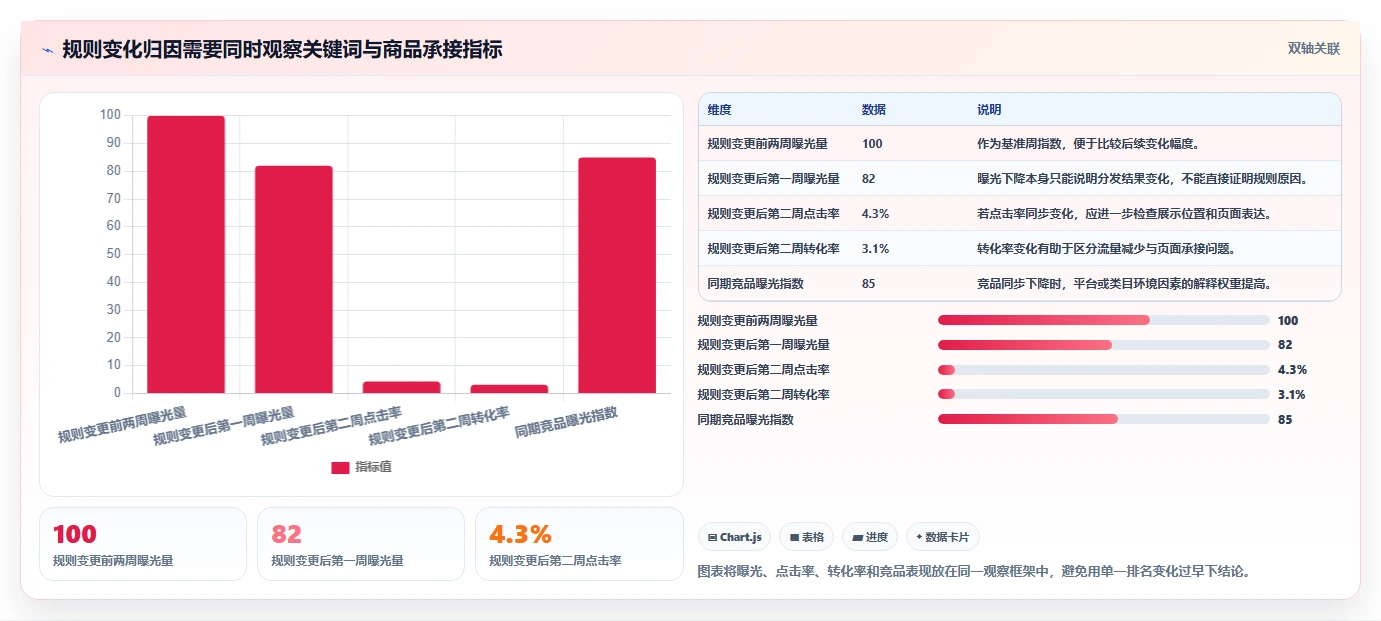Select the 表格 tag chip
The width and height of the screenshot is (1381, 621).
807,537
